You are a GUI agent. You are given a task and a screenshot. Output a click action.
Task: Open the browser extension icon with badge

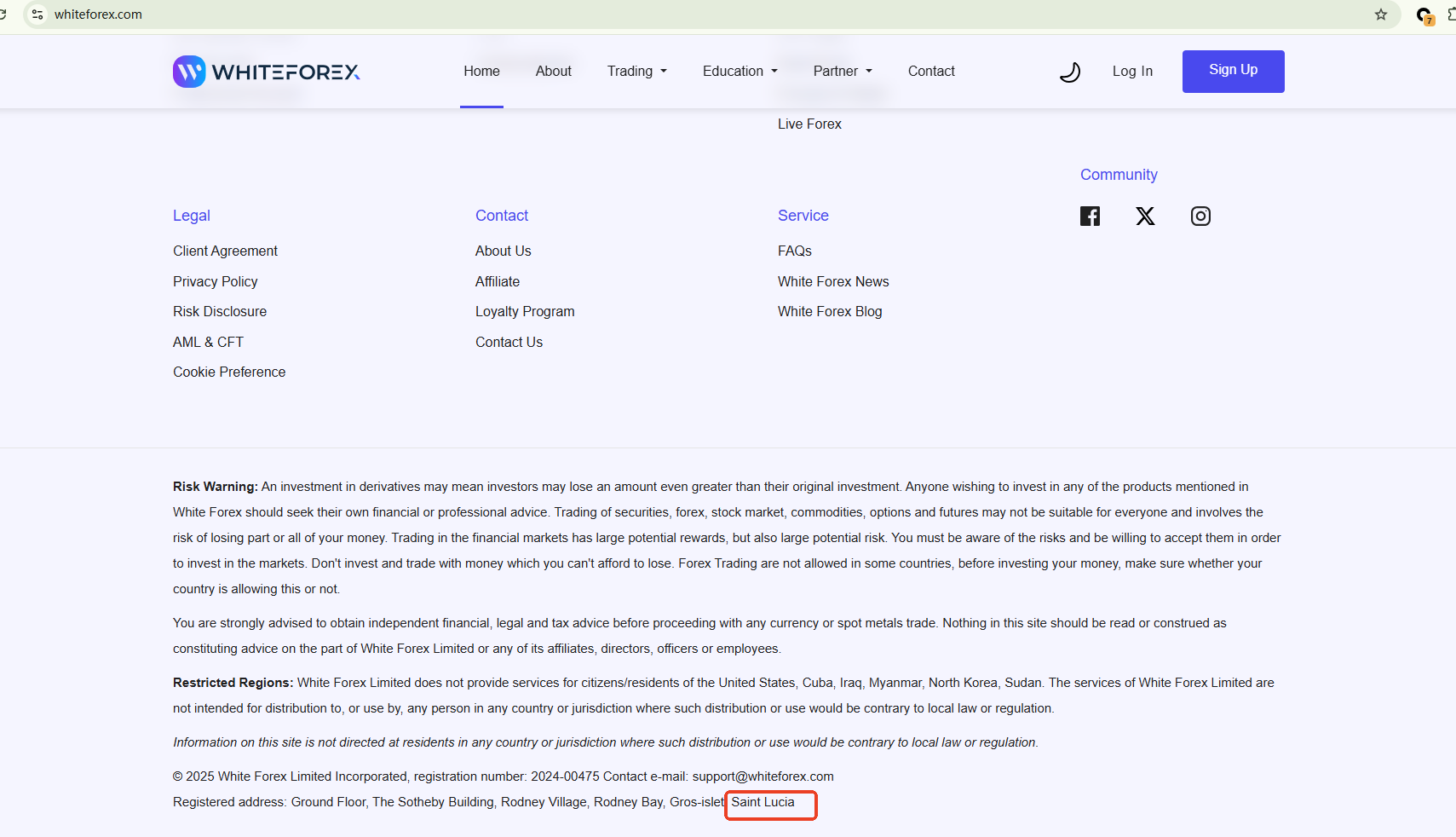click(1424, 15)
